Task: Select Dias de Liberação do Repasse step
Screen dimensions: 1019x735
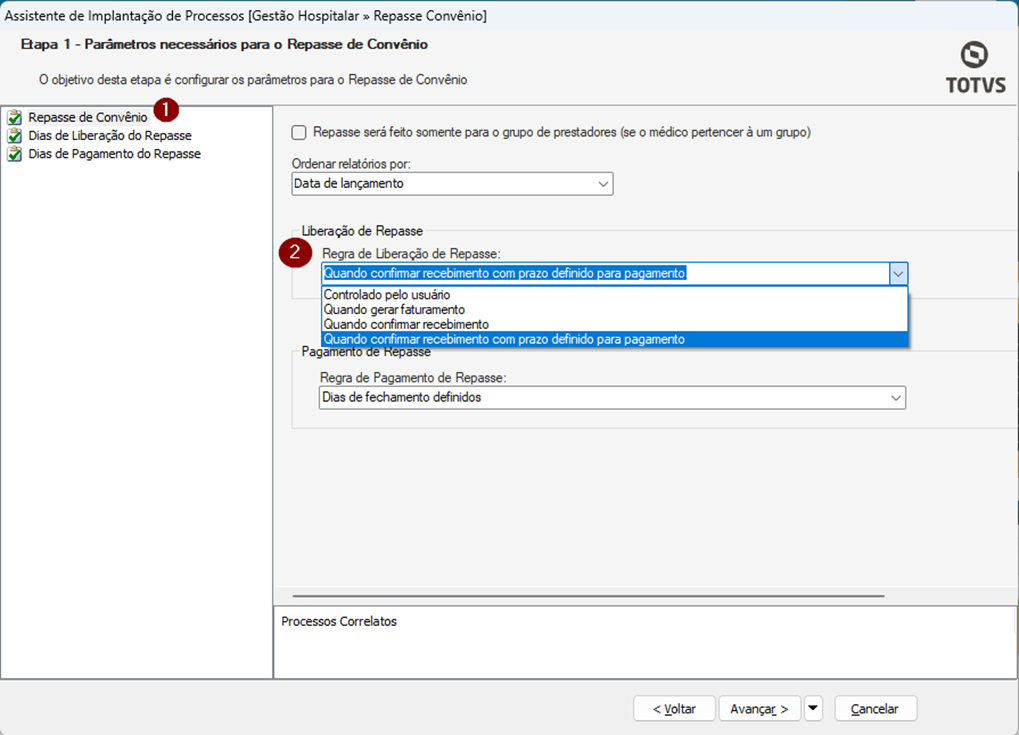Action: pos(110,136)
